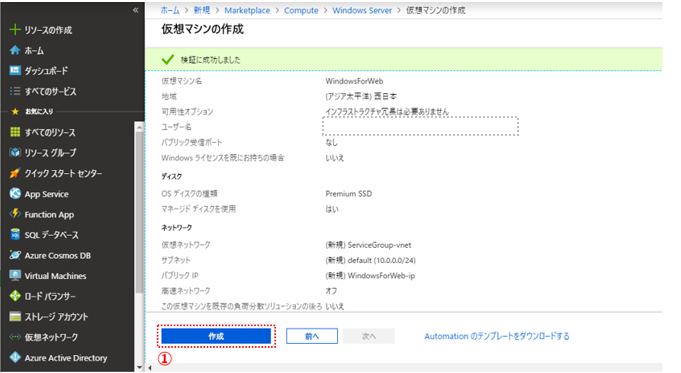The width and height of the screenshot is (681, 373).
Task: Click the green validation checkmark icon
Action: [x=168, y=59]
